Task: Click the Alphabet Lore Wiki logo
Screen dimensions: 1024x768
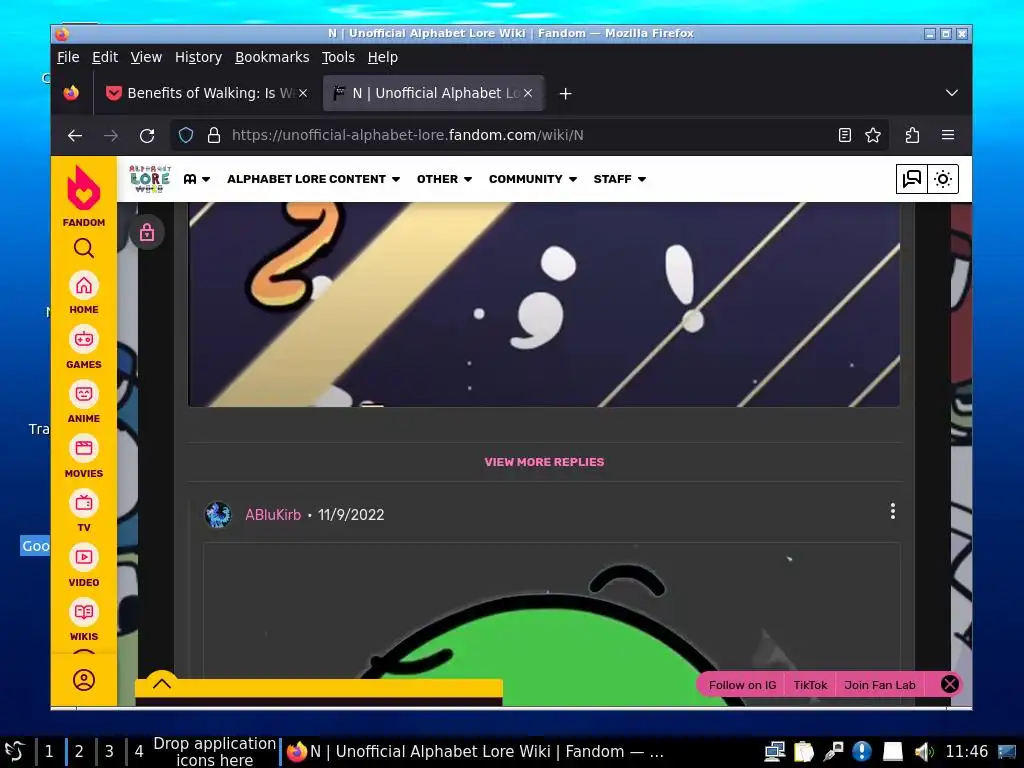Action: pos(150,179)
